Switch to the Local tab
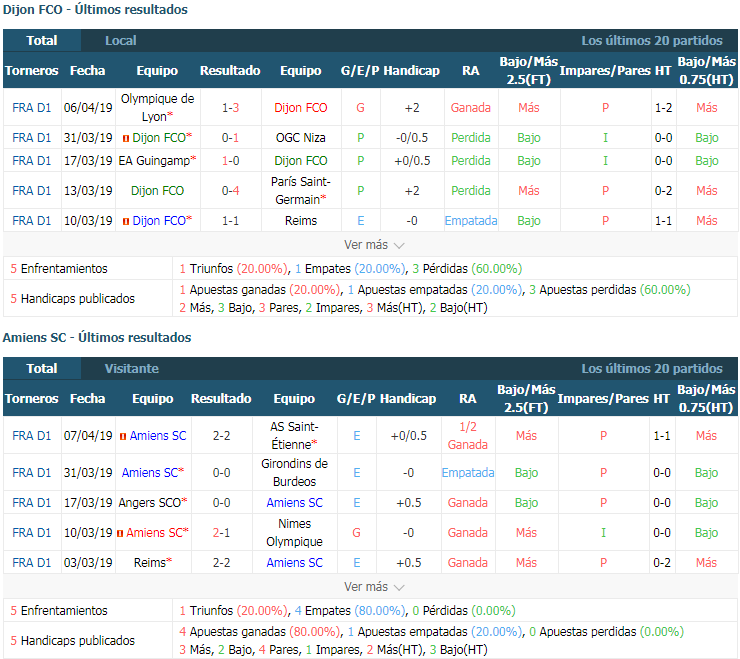The width and height of the screenshot is (740, 659). pos(121,41)
